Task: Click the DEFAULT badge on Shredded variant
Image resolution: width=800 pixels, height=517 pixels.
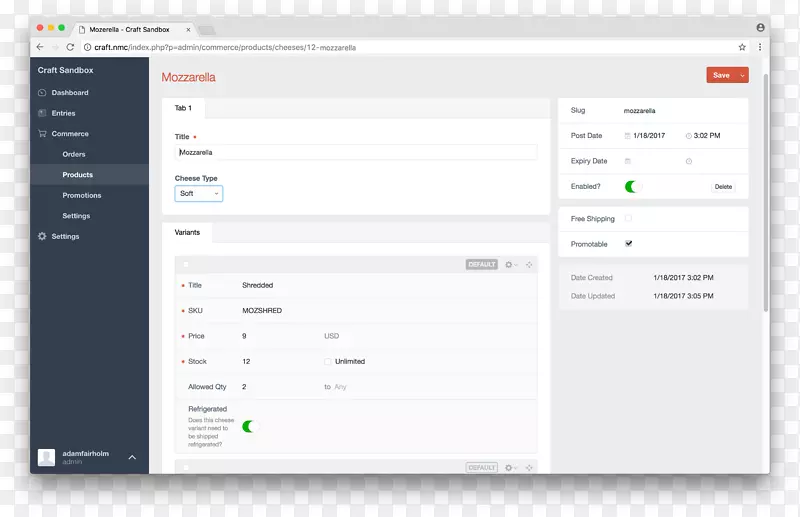Action: [482, 264]
